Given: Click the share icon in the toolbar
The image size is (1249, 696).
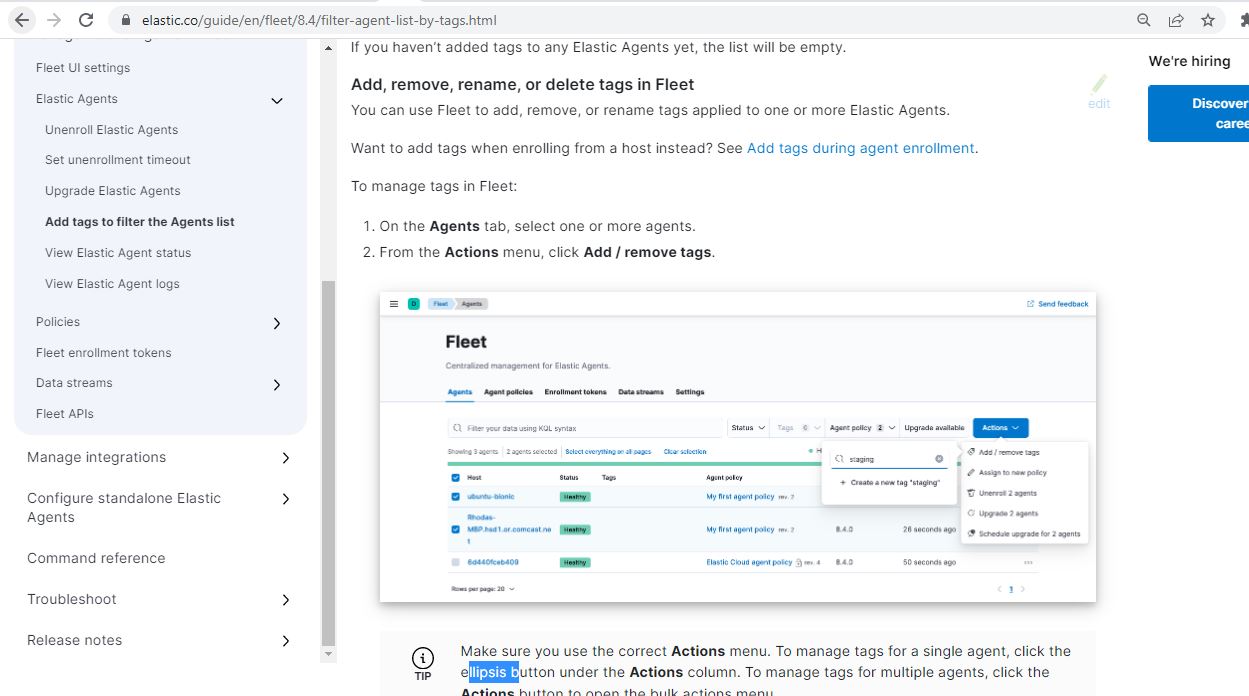Looking at the screenshot, I should (x=1176, y=19).
